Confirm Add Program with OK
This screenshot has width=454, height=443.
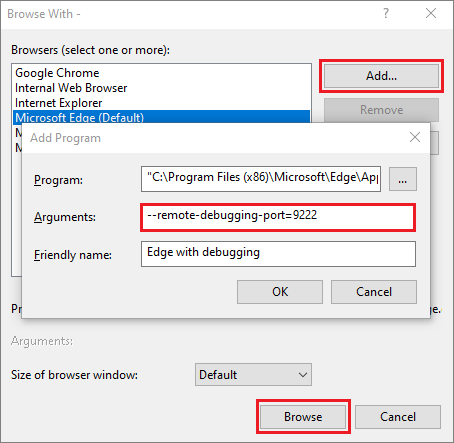click(x=280, y=292)
